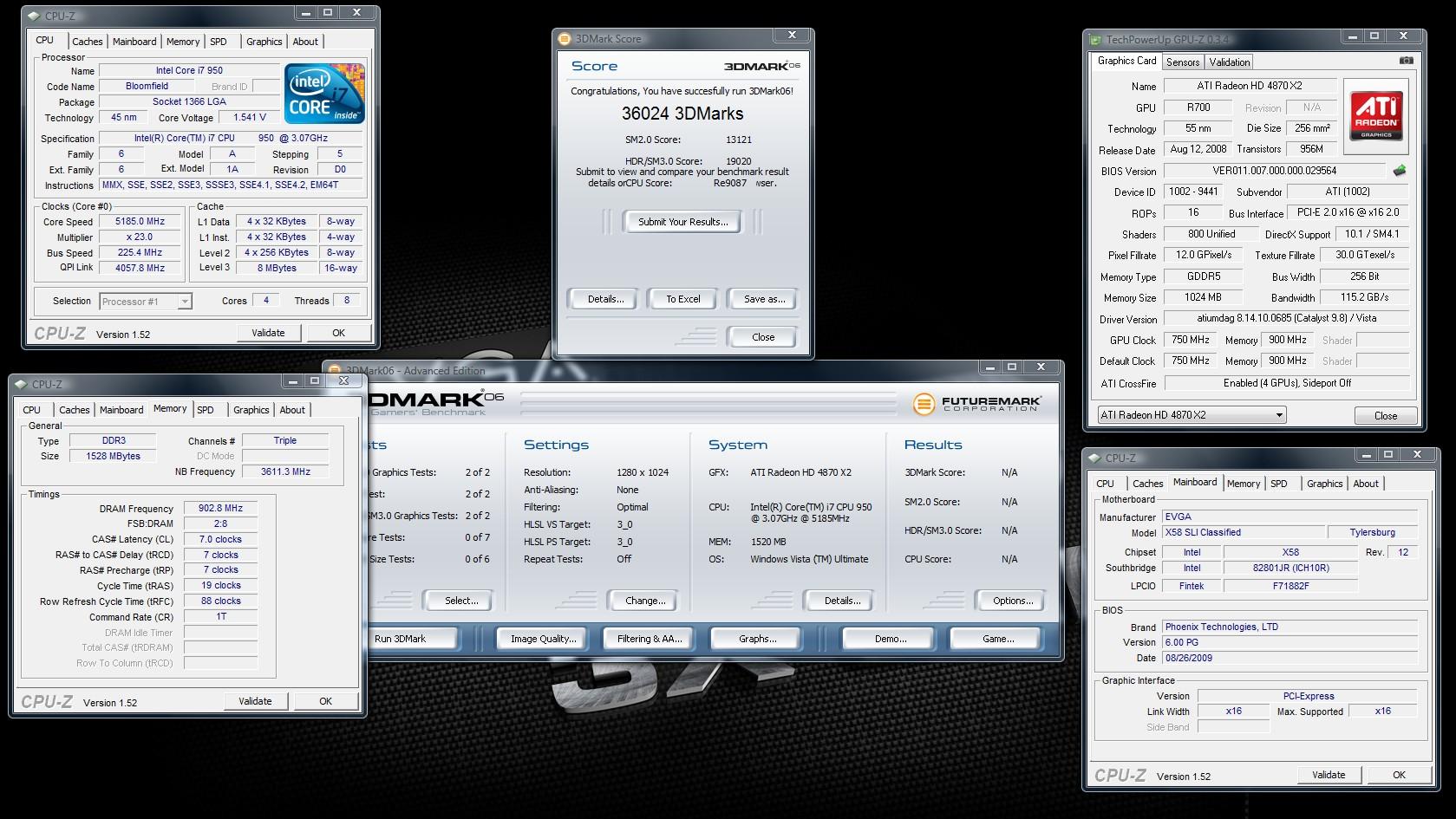The width and height of the screenshot is (1456, 819).
Task: Click the GPU-Z screenshot camera icon
Action: 1406,61
